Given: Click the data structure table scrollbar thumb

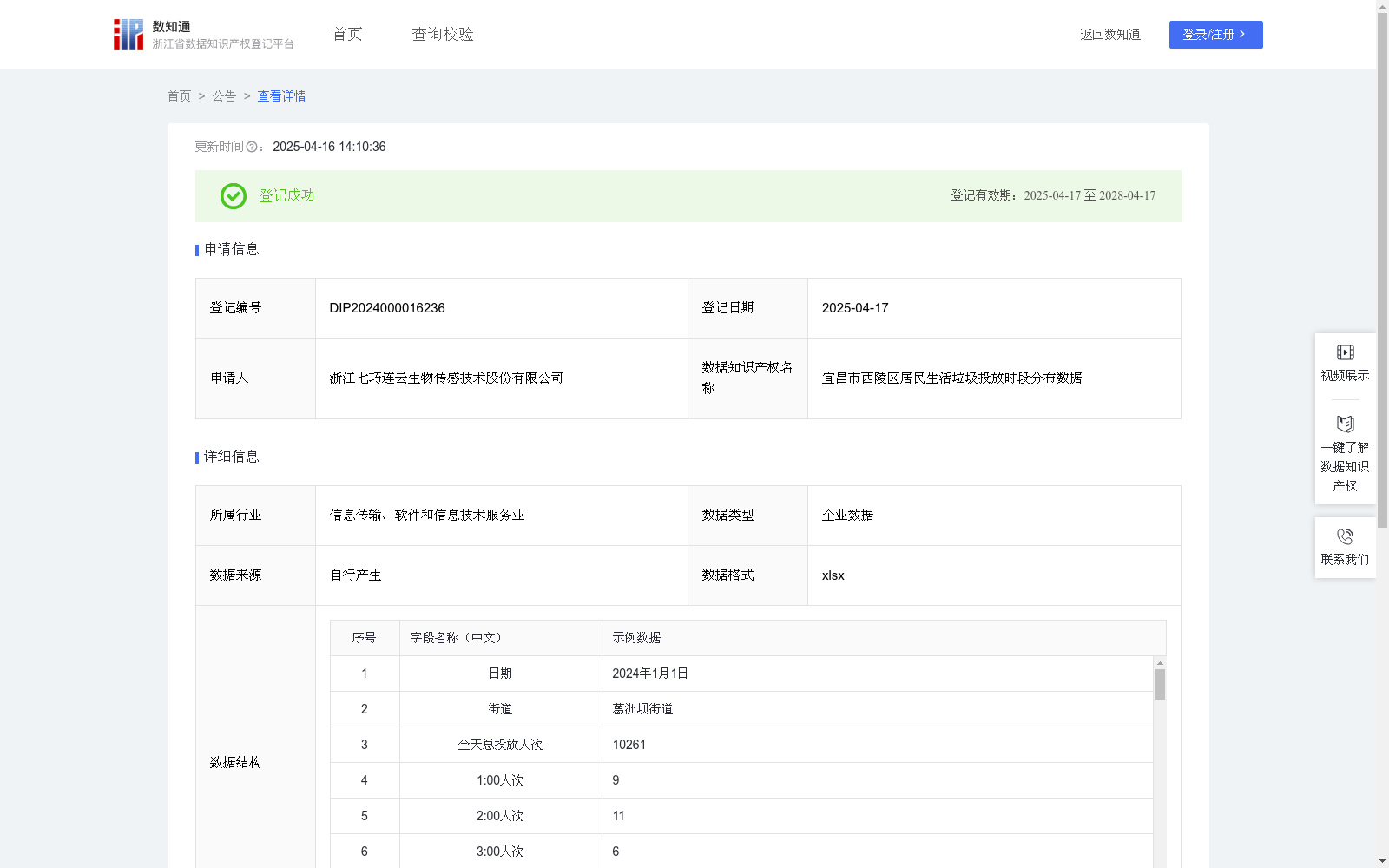Looking at the screenshot, I should [1160, 684].
